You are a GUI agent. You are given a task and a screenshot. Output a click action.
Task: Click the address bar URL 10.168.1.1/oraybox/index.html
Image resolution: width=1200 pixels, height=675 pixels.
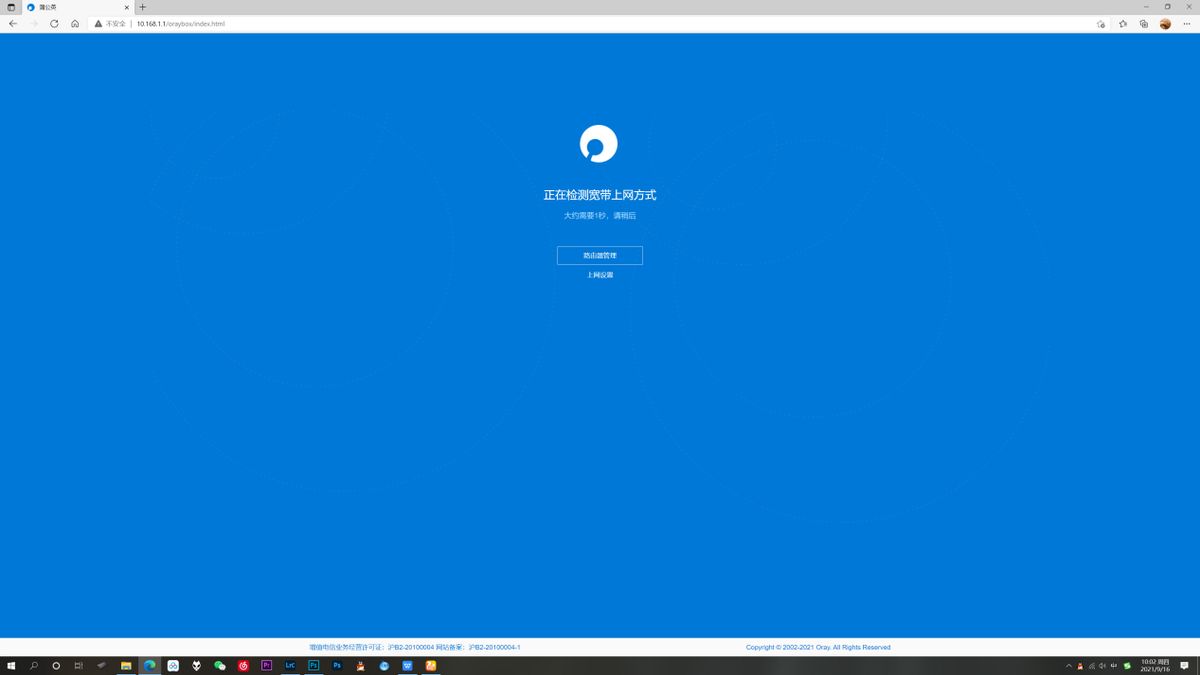point(181,23)
